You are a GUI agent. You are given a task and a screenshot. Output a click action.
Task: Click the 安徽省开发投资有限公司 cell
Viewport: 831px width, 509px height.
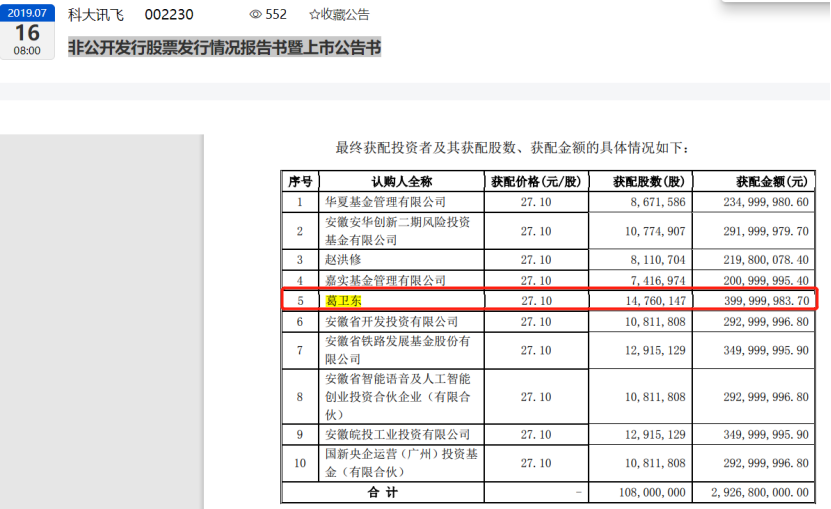(391, 322)
